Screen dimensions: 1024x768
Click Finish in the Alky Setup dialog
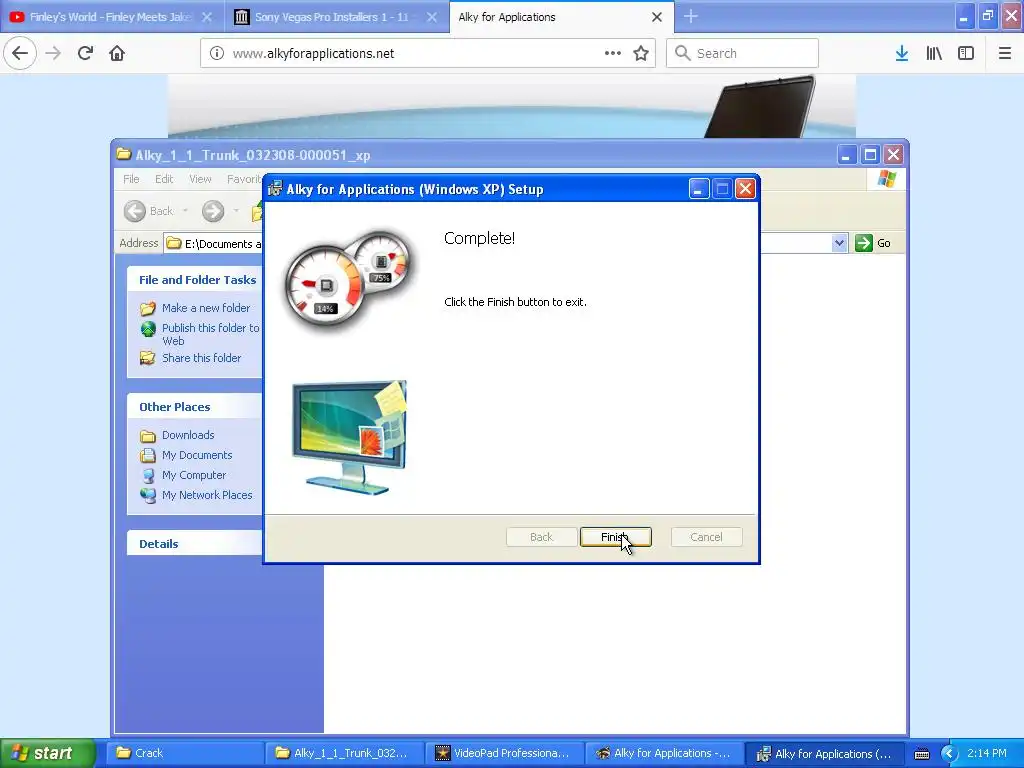click(615, 537)
